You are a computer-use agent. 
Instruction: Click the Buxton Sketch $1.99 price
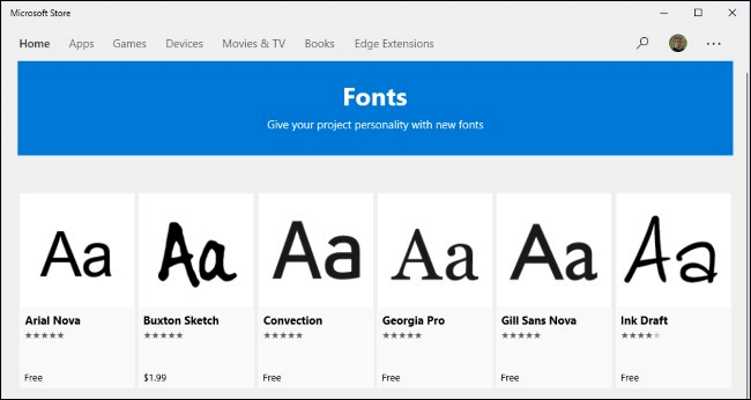click(x=154, y=378)
